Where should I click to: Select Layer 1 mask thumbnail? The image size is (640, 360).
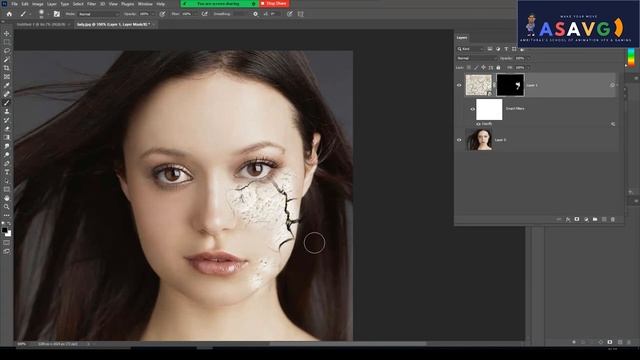point(510,85)
